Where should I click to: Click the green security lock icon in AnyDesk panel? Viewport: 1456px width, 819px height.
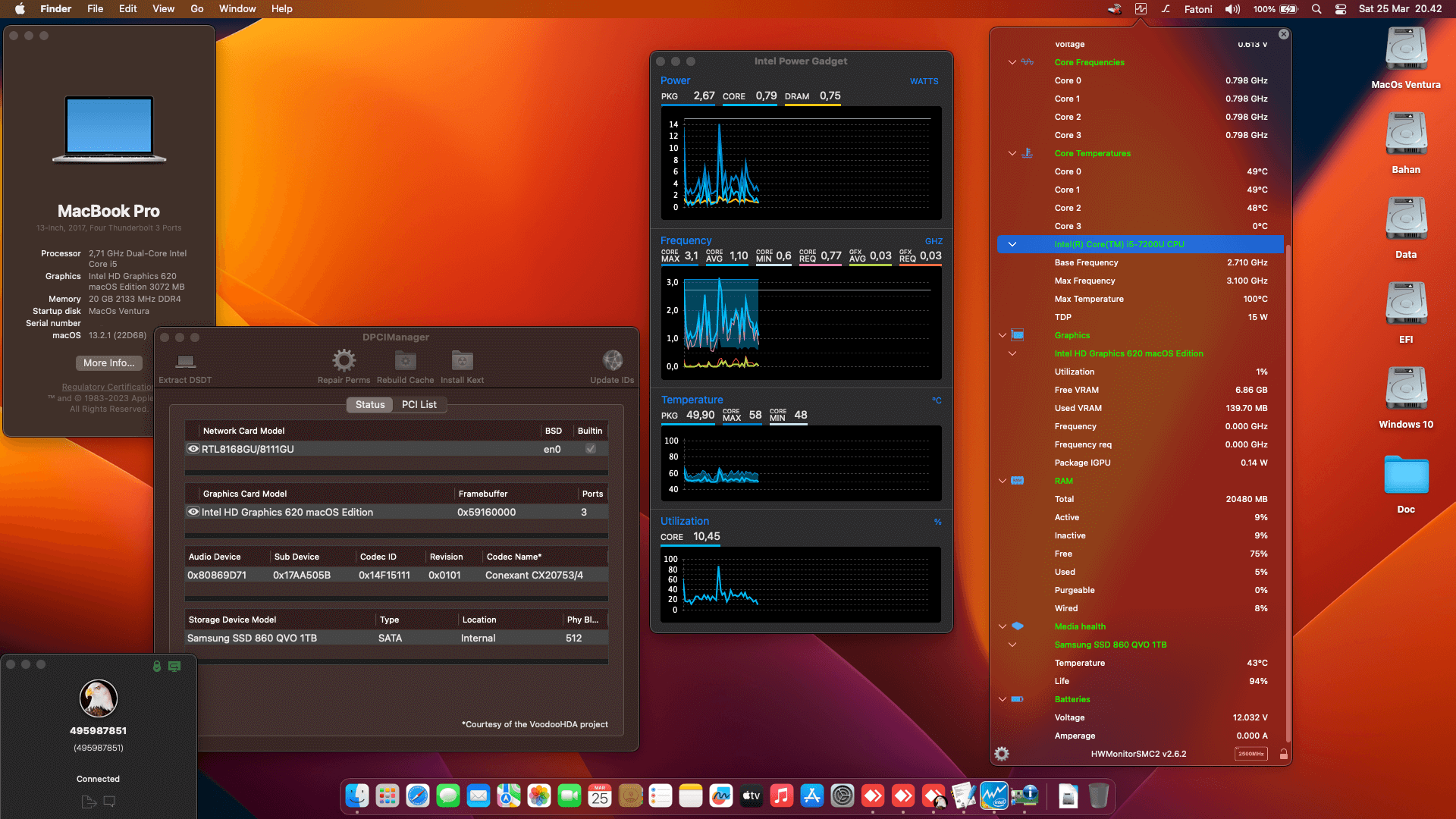tap(156, 666)
